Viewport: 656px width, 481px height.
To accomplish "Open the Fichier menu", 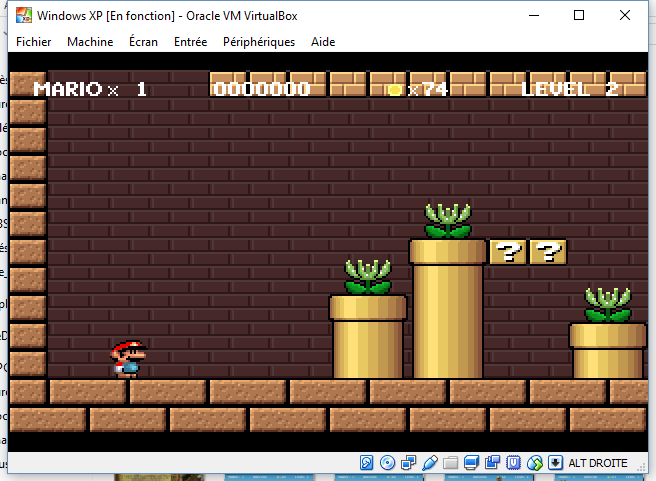I will coord(33,42).
